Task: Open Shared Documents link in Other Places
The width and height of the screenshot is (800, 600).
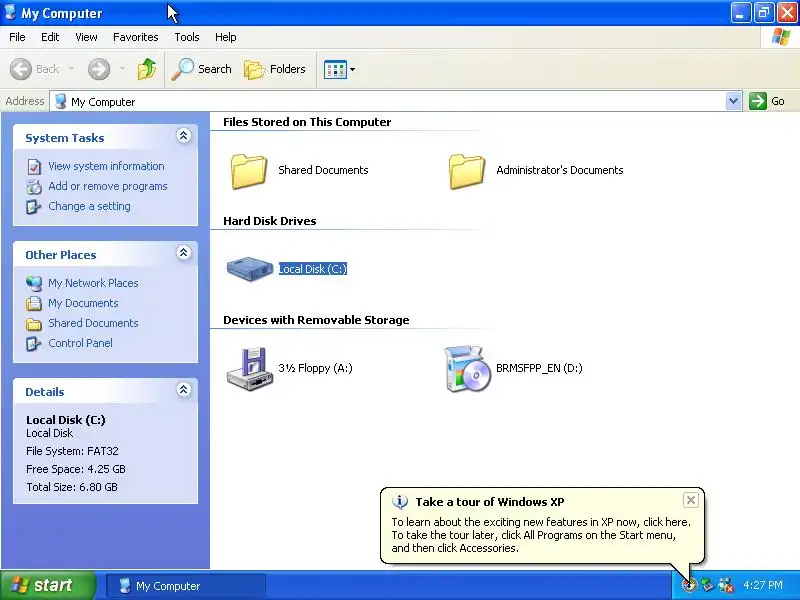Action: click(93, 323)
